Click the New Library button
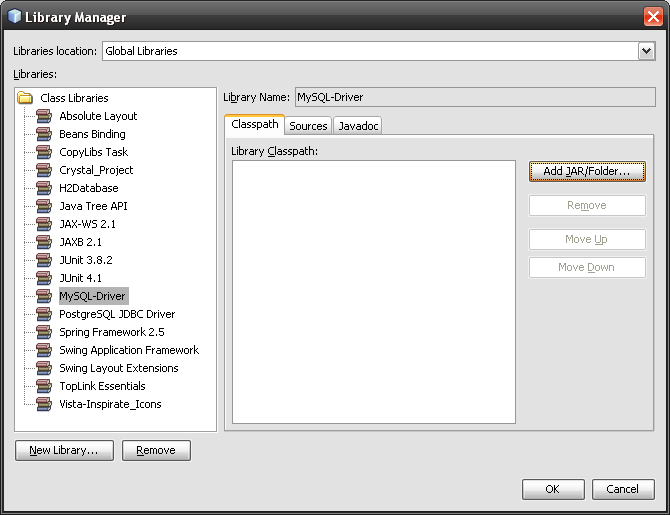 coord(64,450)
